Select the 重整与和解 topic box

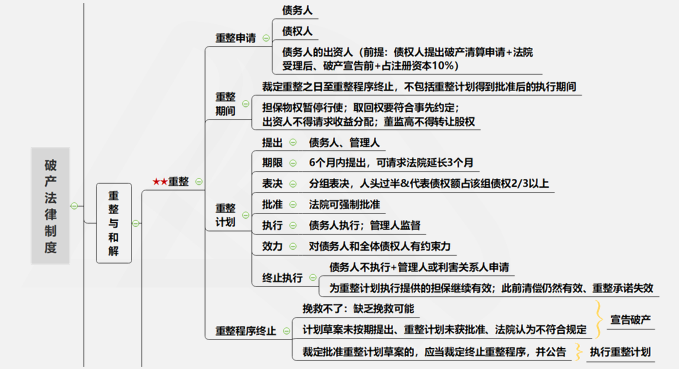pyautogui.click(x=114, y=223)
